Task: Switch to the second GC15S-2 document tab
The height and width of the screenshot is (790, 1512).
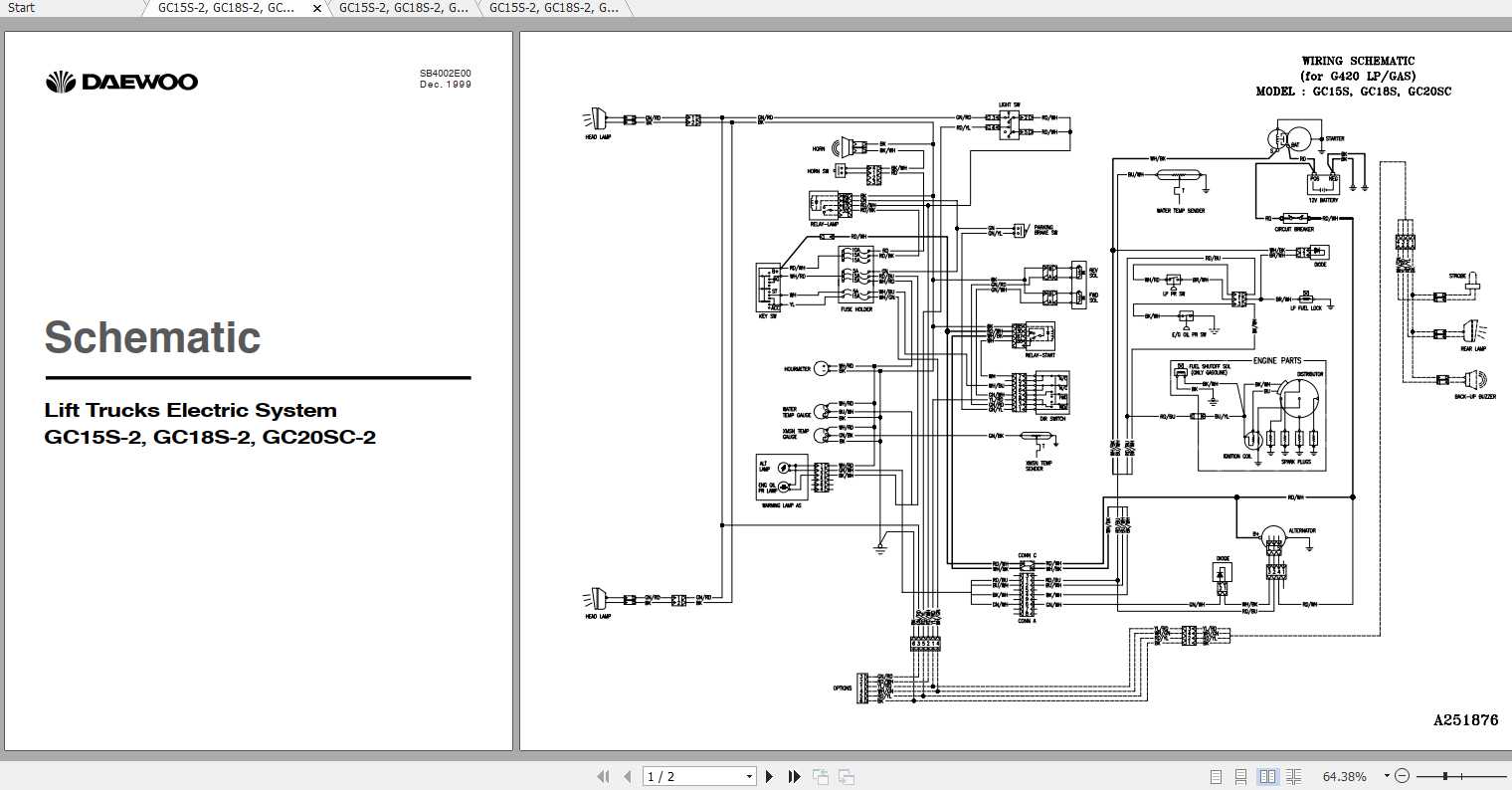Action: (398, 8)
